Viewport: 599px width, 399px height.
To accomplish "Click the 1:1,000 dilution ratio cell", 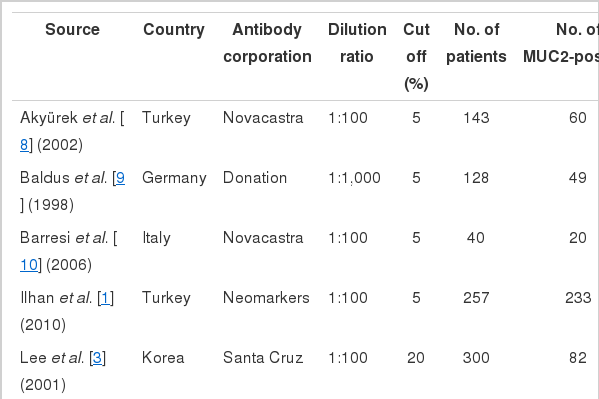I will point(355,178).
